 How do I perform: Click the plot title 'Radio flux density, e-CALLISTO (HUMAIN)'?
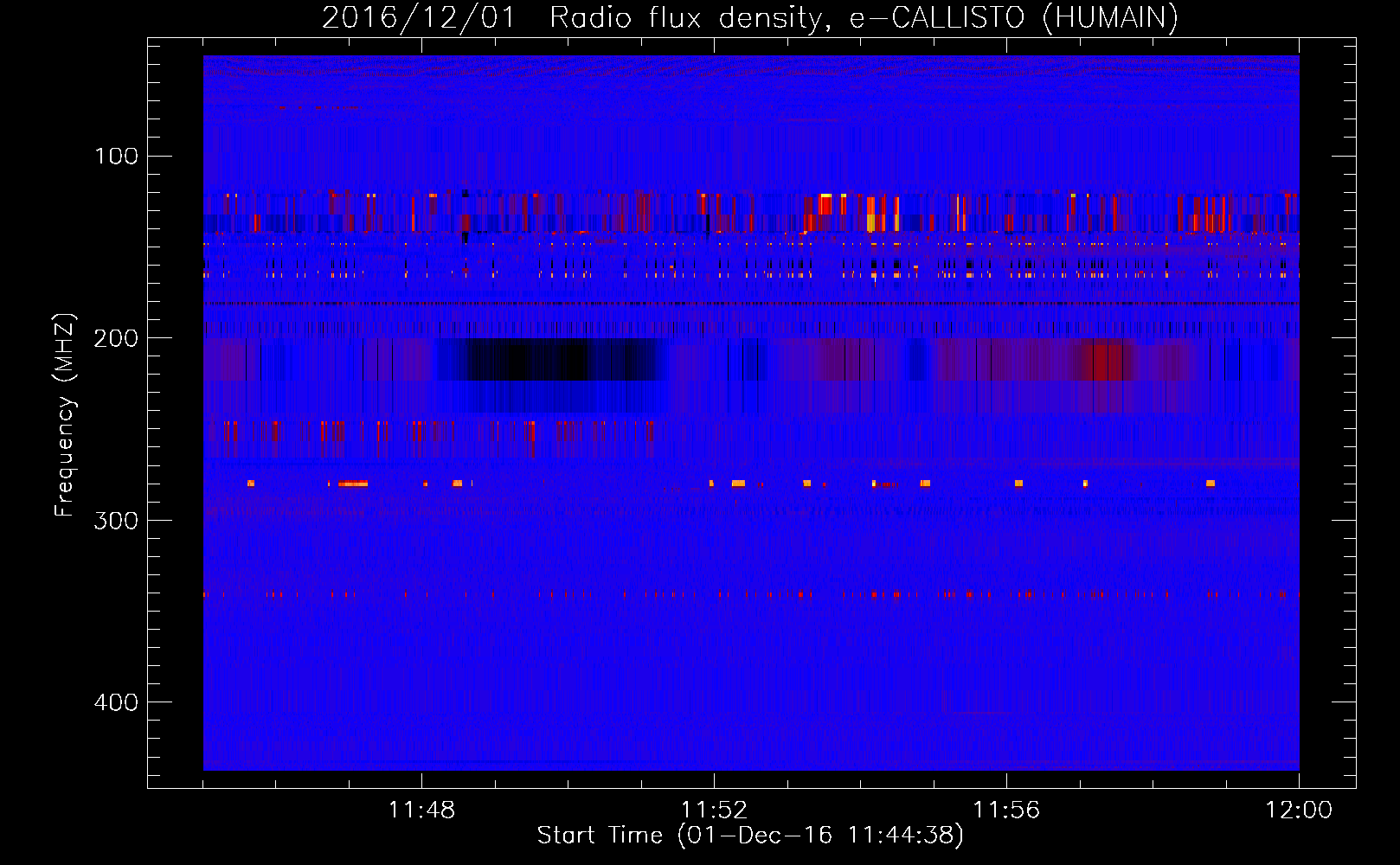(x=864, y=17)
